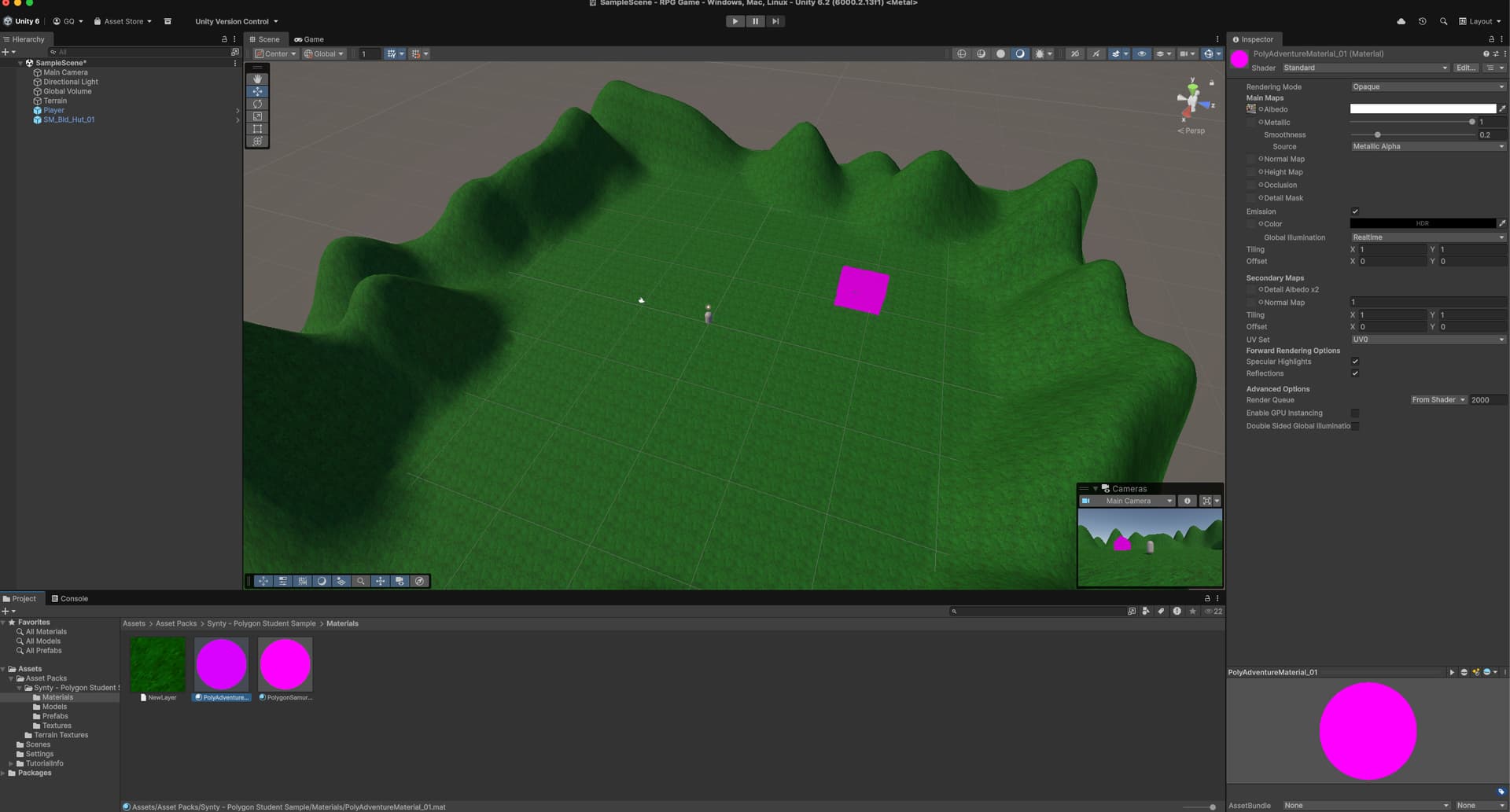
Task: Open the Hierarchy search-by-type icon
Action: [234, 52]
